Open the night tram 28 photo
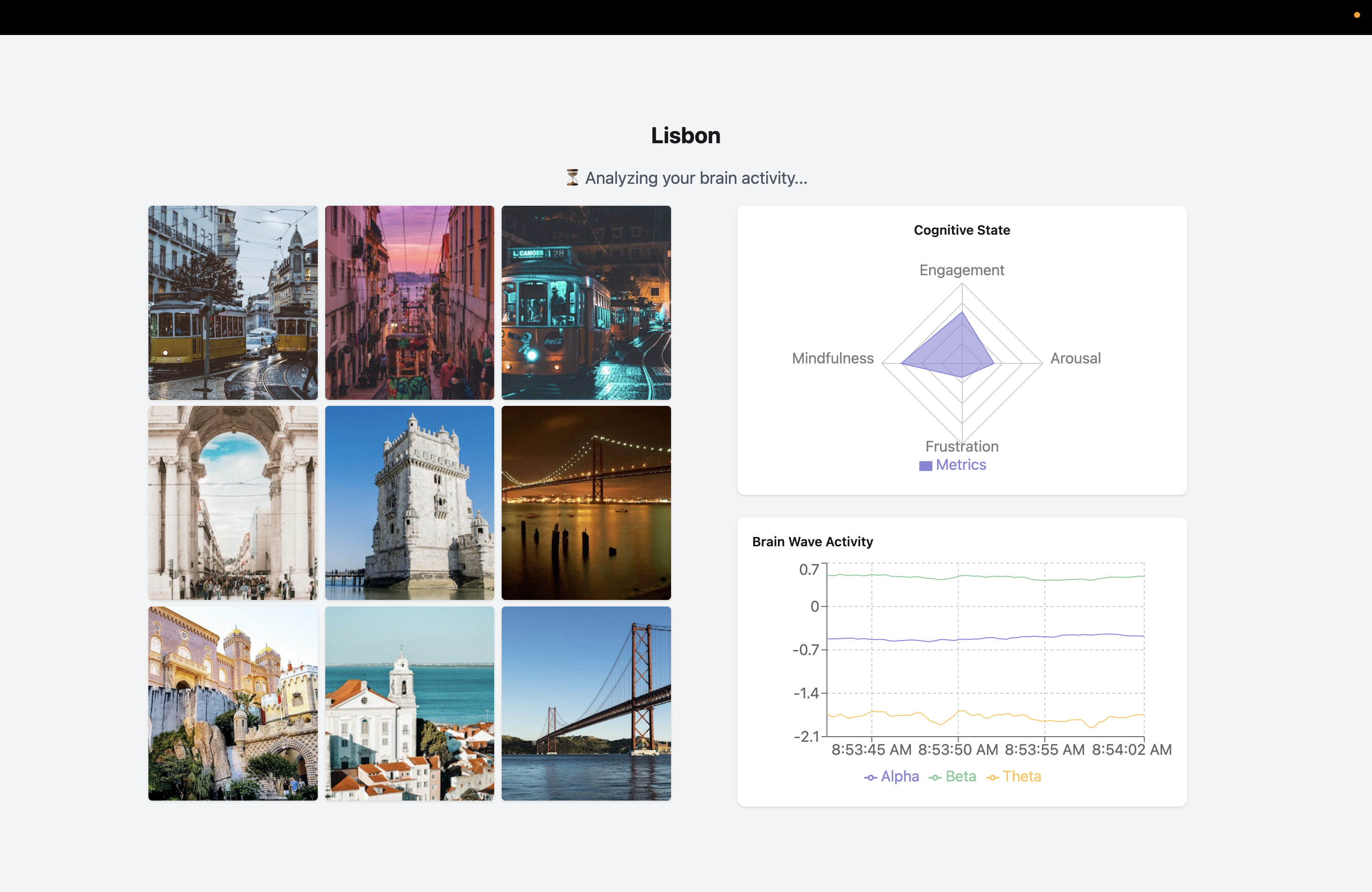This screenshot has width=1372, height=892. click(x=586, y=302)
